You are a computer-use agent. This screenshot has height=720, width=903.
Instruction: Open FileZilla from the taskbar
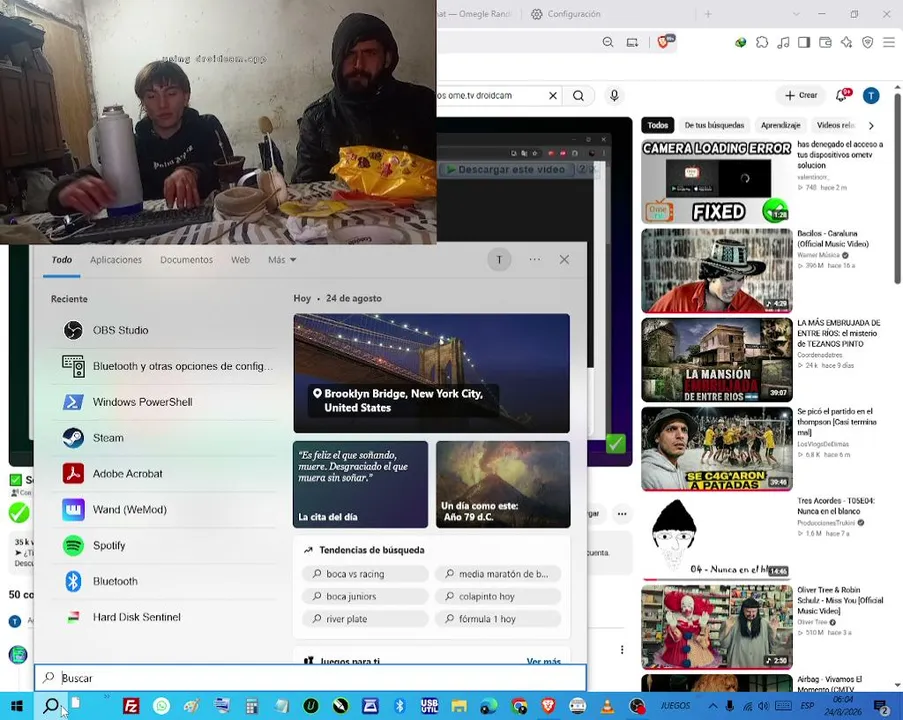(131, 706)
